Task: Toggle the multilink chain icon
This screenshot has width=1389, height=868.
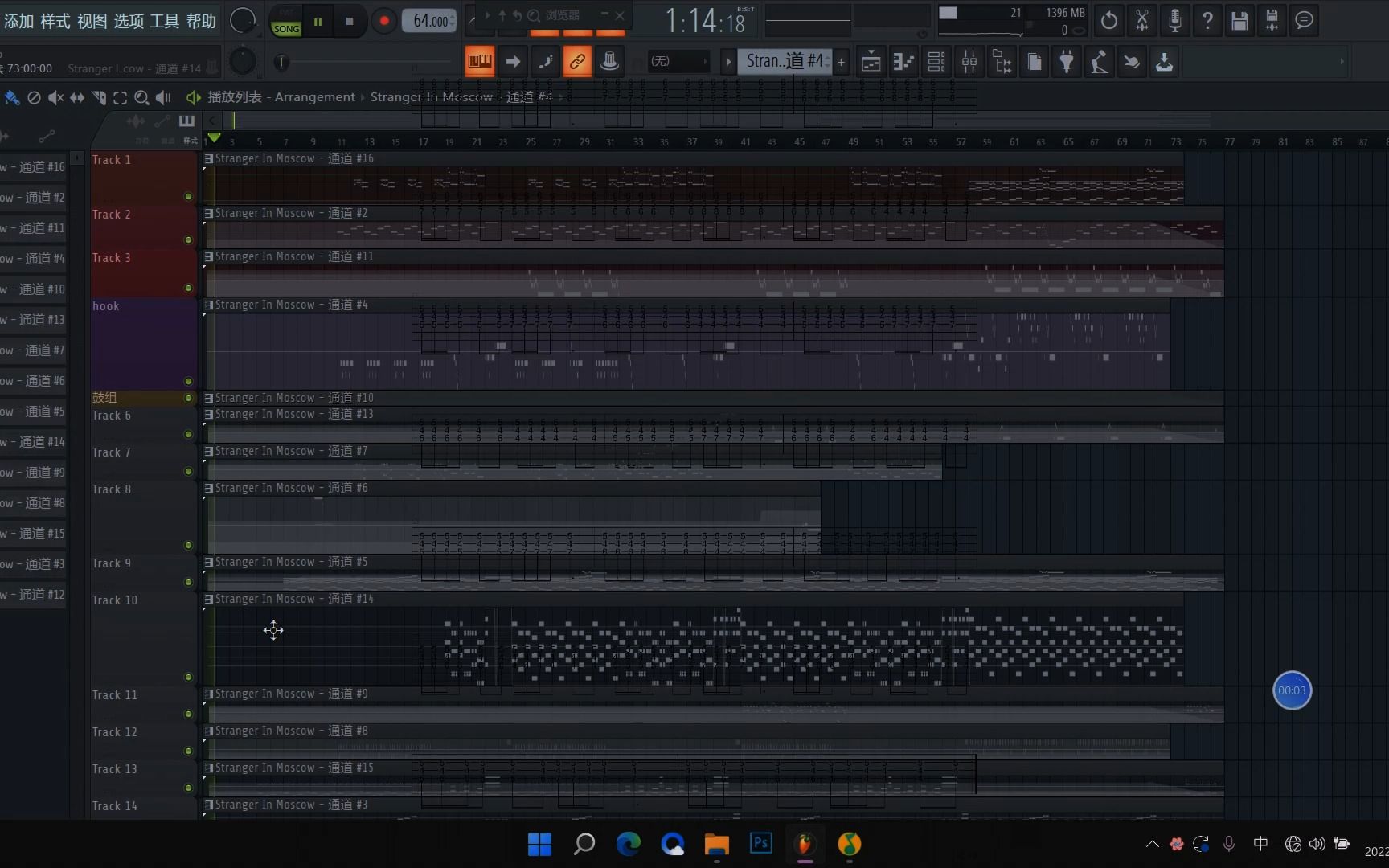Action: pyautogui.click(x=577, y=61)
